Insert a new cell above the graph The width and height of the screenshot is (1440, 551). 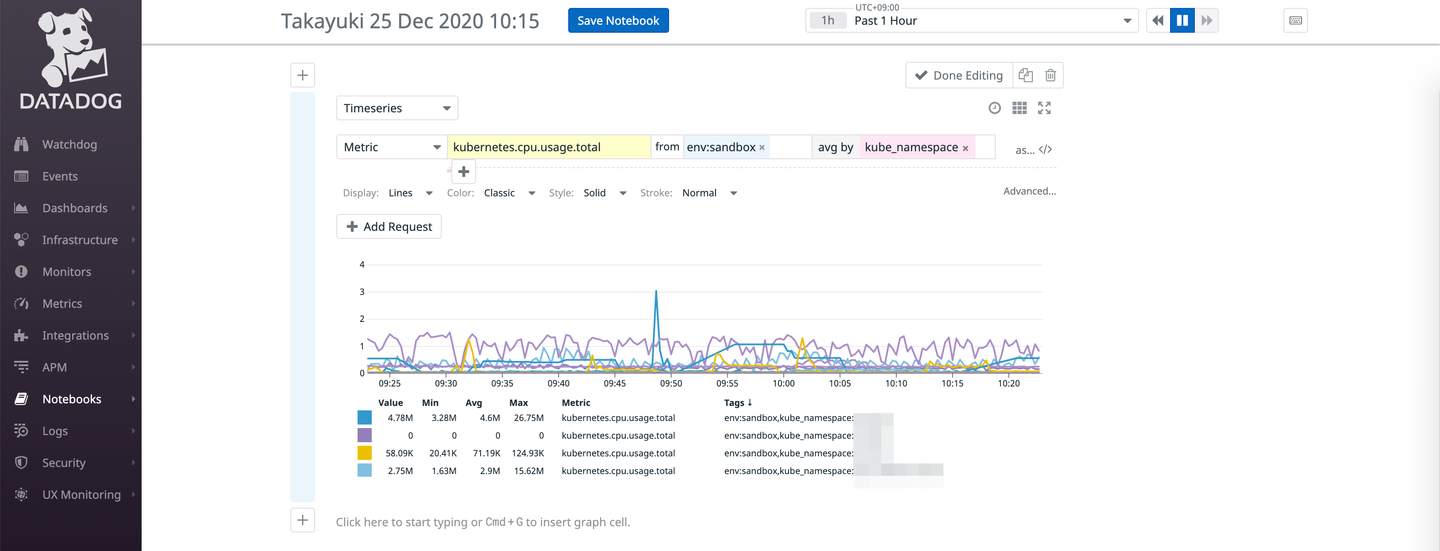tap(302, 75)
